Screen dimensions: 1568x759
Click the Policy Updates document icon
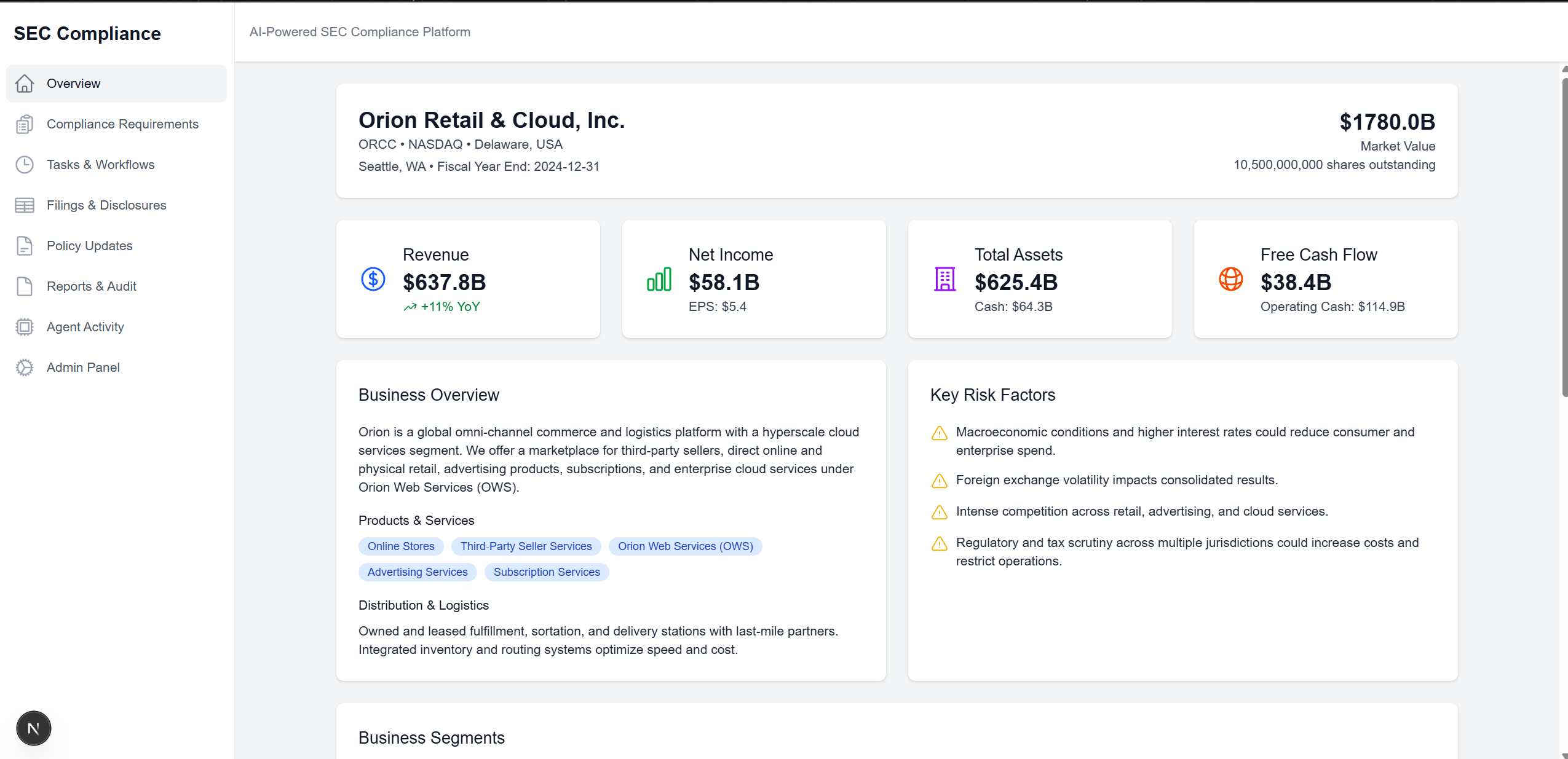point(25,246)
